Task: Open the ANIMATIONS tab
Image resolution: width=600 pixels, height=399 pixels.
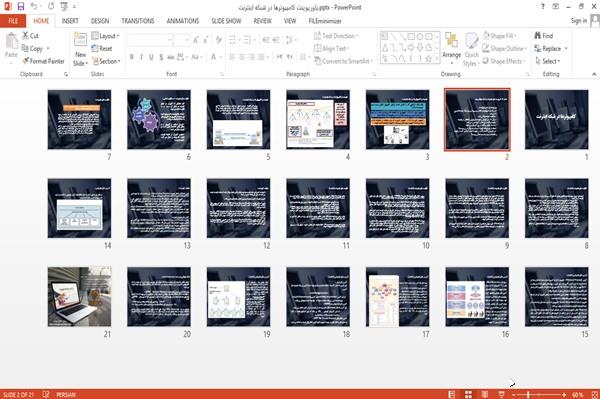Action: [x=183, y=21]
